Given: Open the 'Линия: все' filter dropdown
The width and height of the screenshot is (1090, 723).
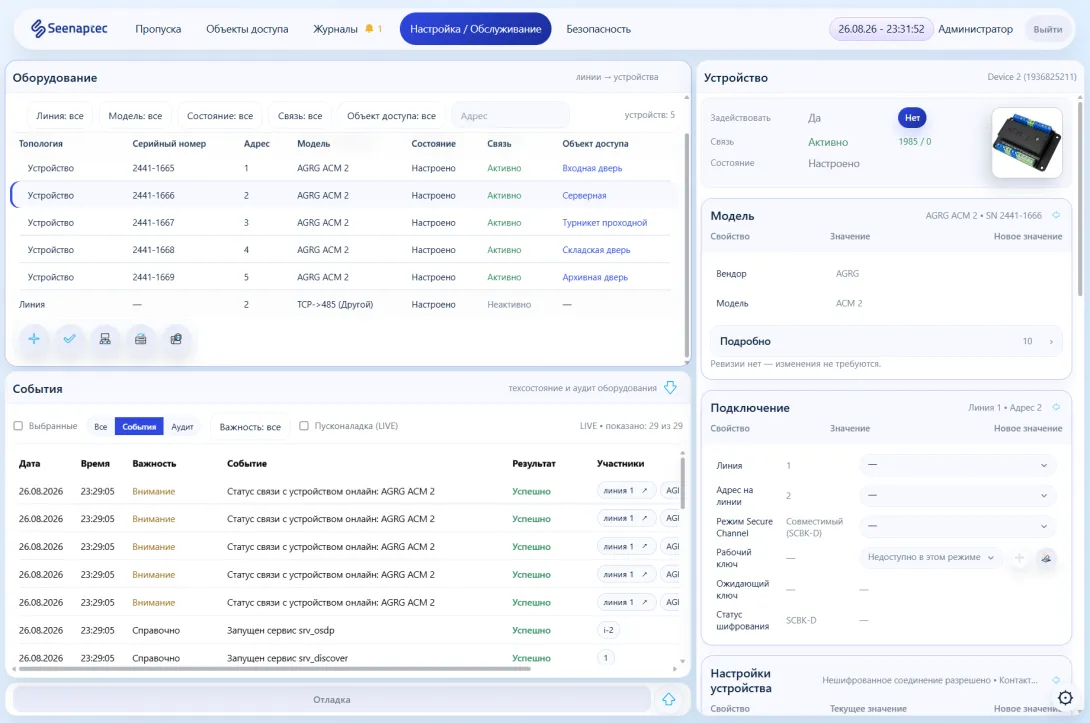Looking at the screenshot, I should tap(60, 115).
